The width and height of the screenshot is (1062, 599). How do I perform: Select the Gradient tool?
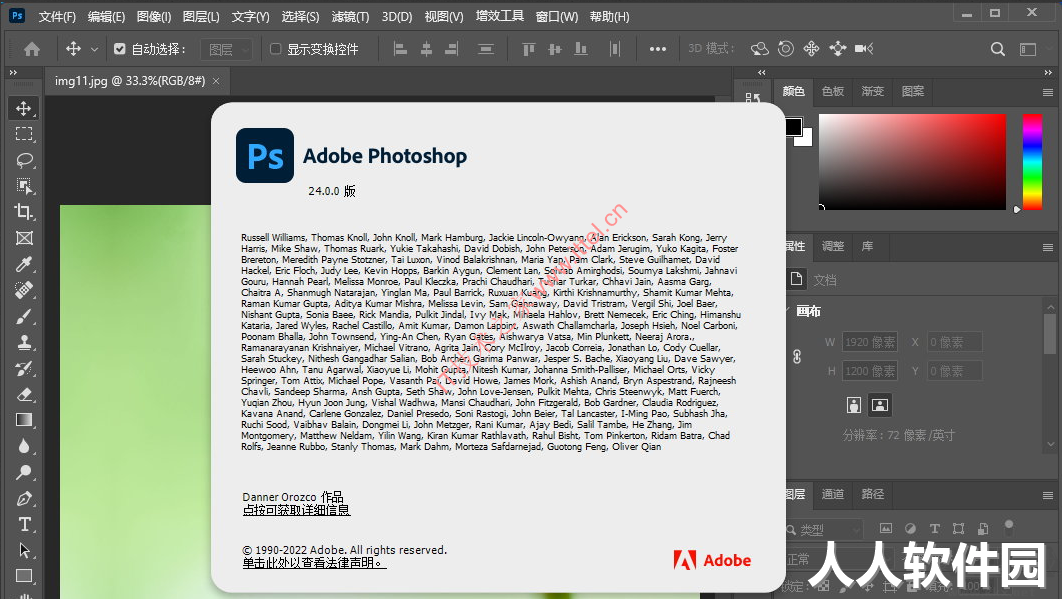[x=24, y=420]
